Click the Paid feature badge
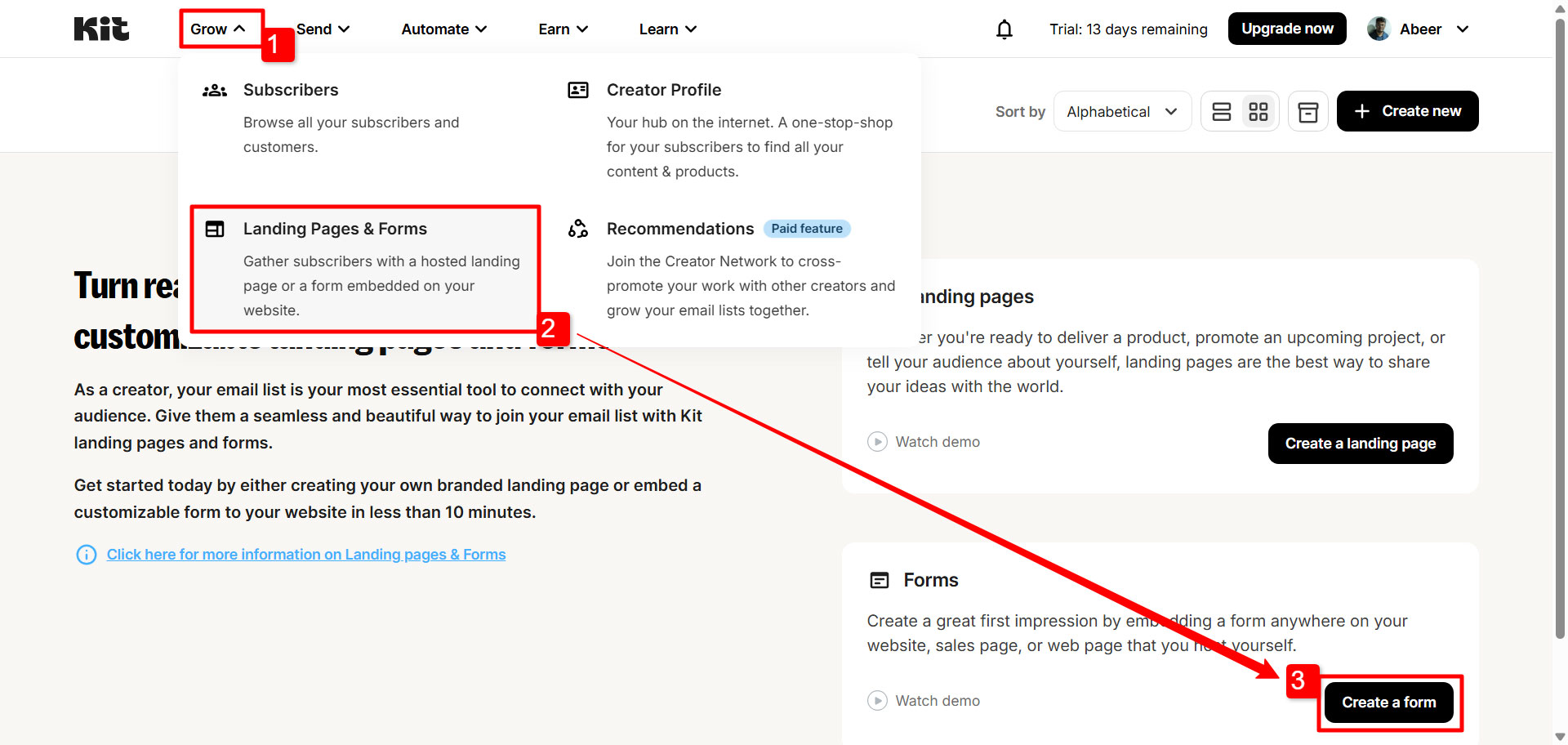This screenshot has width=1568, height=745. point(807,229)
